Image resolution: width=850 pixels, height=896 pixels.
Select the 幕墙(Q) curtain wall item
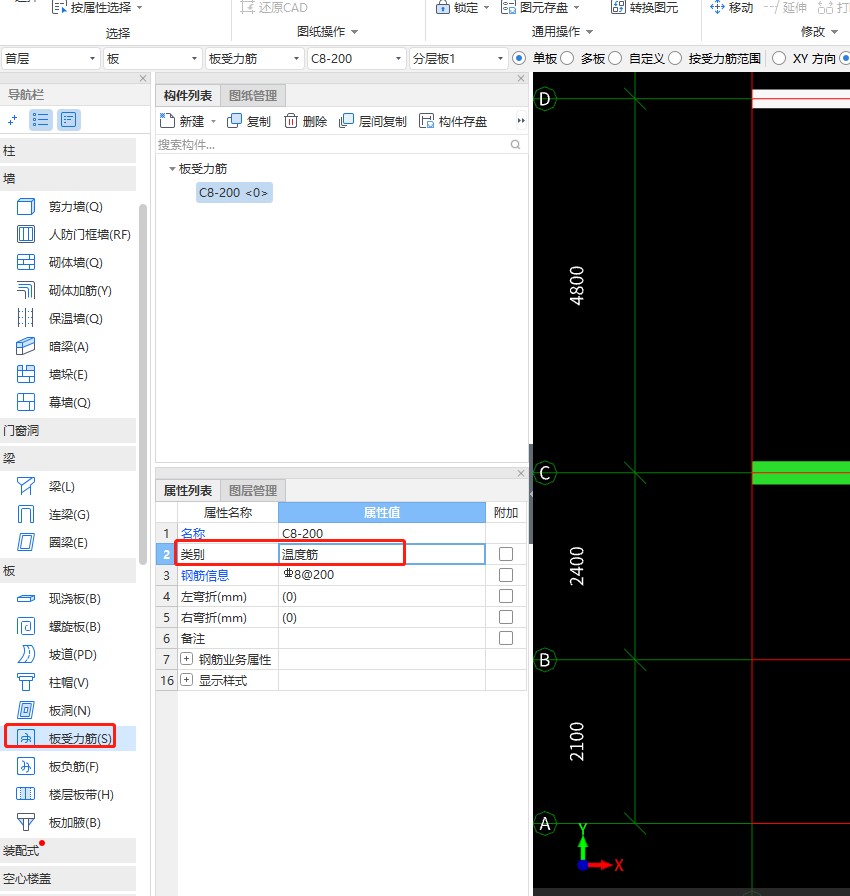pyautogui.click(x=54, y=403)
